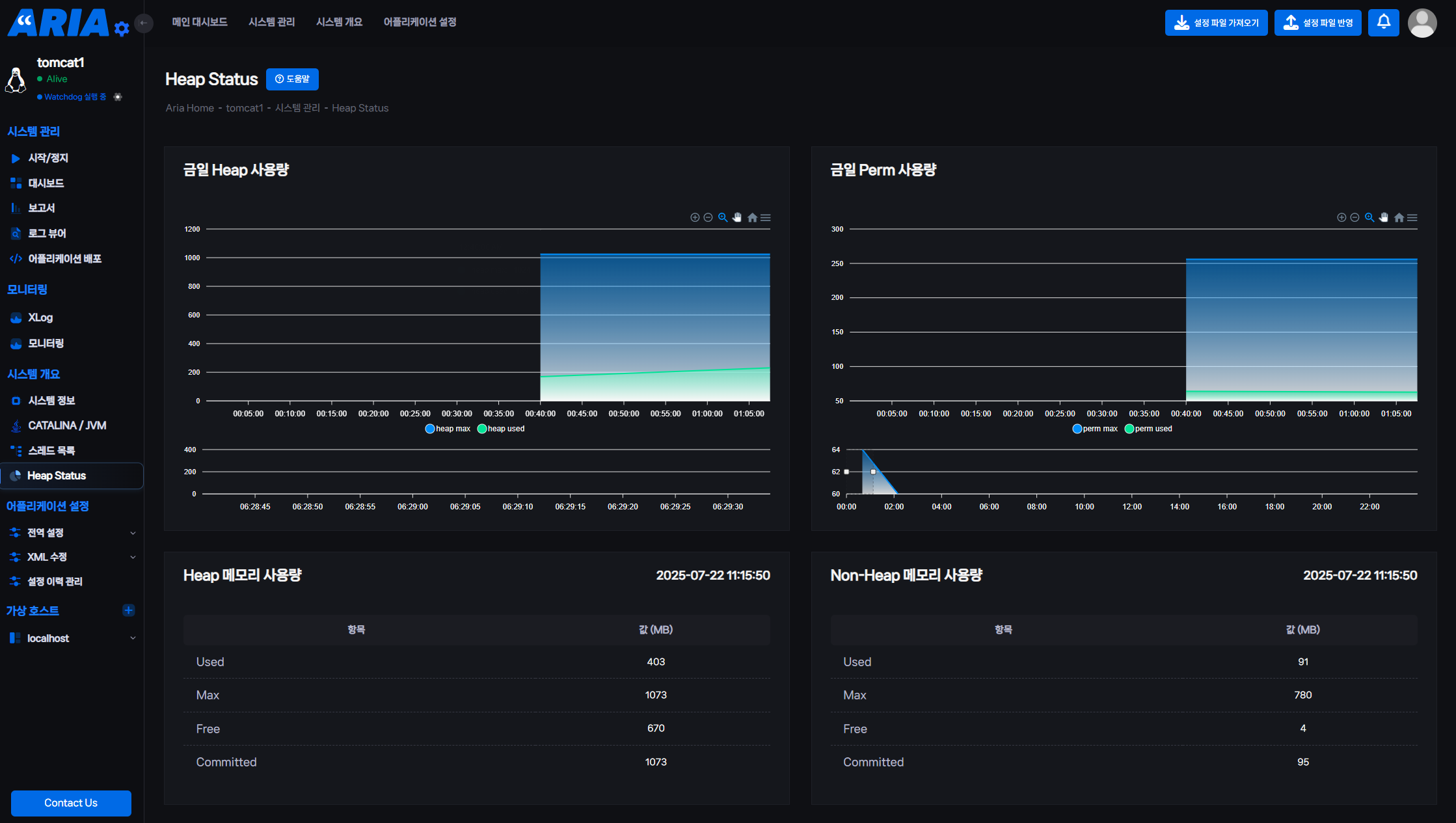Collapse sidebar with the back arrow button

144,23
